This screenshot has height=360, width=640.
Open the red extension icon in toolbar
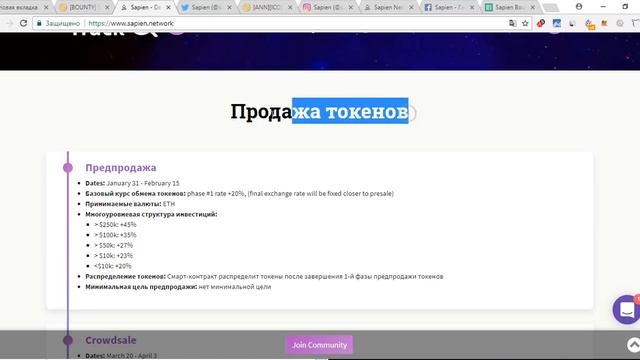pos(541,23)
